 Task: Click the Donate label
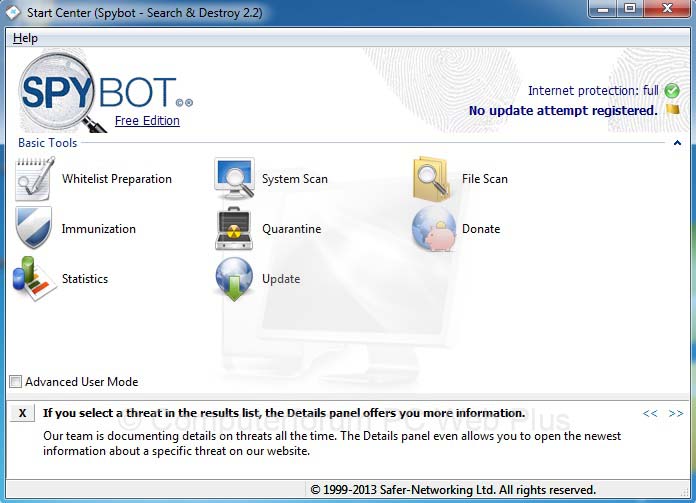tap(481, 229)
